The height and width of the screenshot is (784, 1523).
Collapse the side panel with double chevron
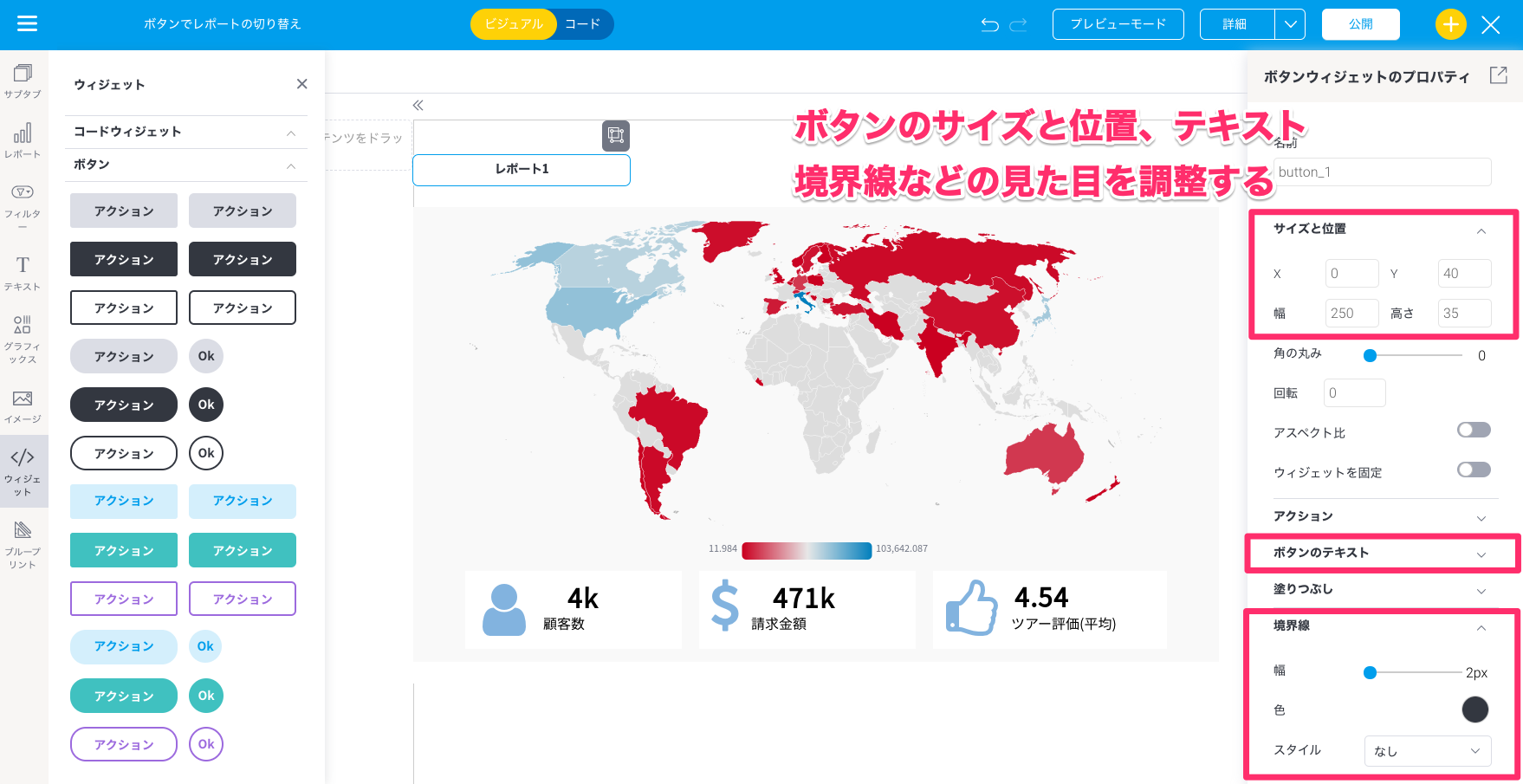click(x=418, y=105)
